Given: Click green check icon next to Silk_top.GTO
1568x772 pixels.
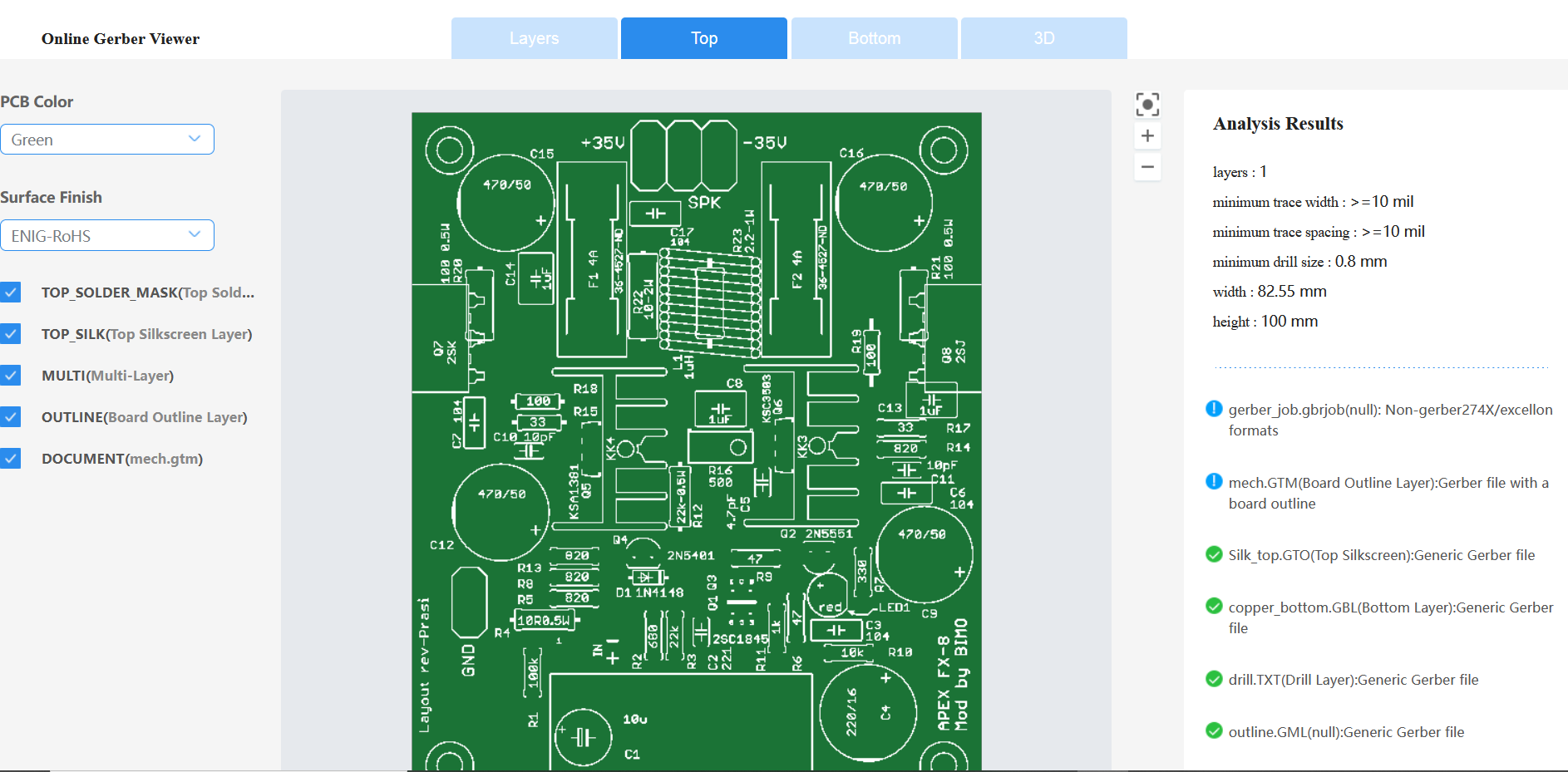Looking at the screenshot, I should pyautogui.click(x=1214, y=554).
